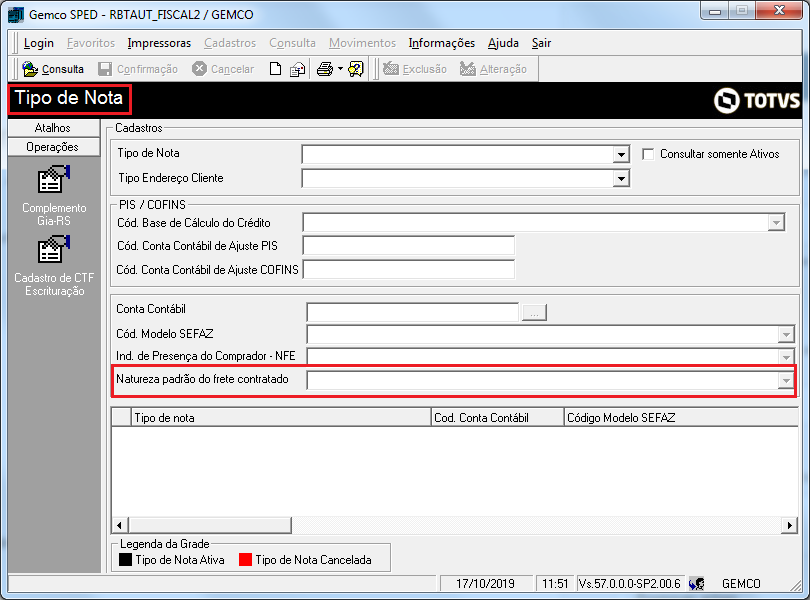Click the Alteração toolbar icon
810x600 pixels.
point(468,69)
